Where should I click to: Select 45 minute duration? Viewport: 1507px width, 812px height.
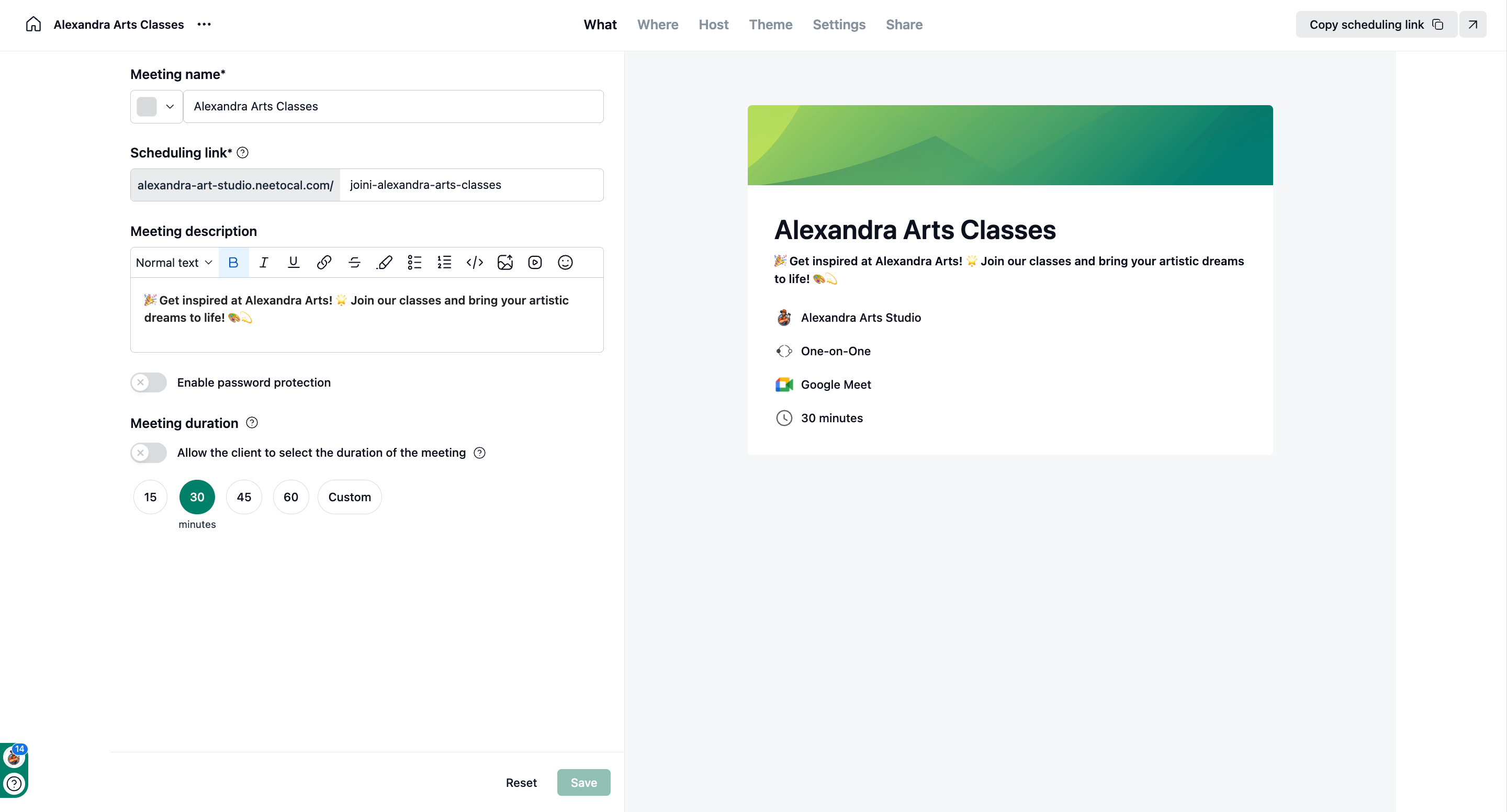244,497
